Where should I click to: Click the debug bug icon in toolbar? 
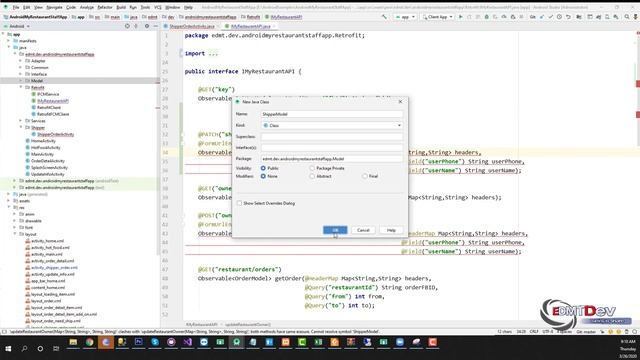coord(487,17)
